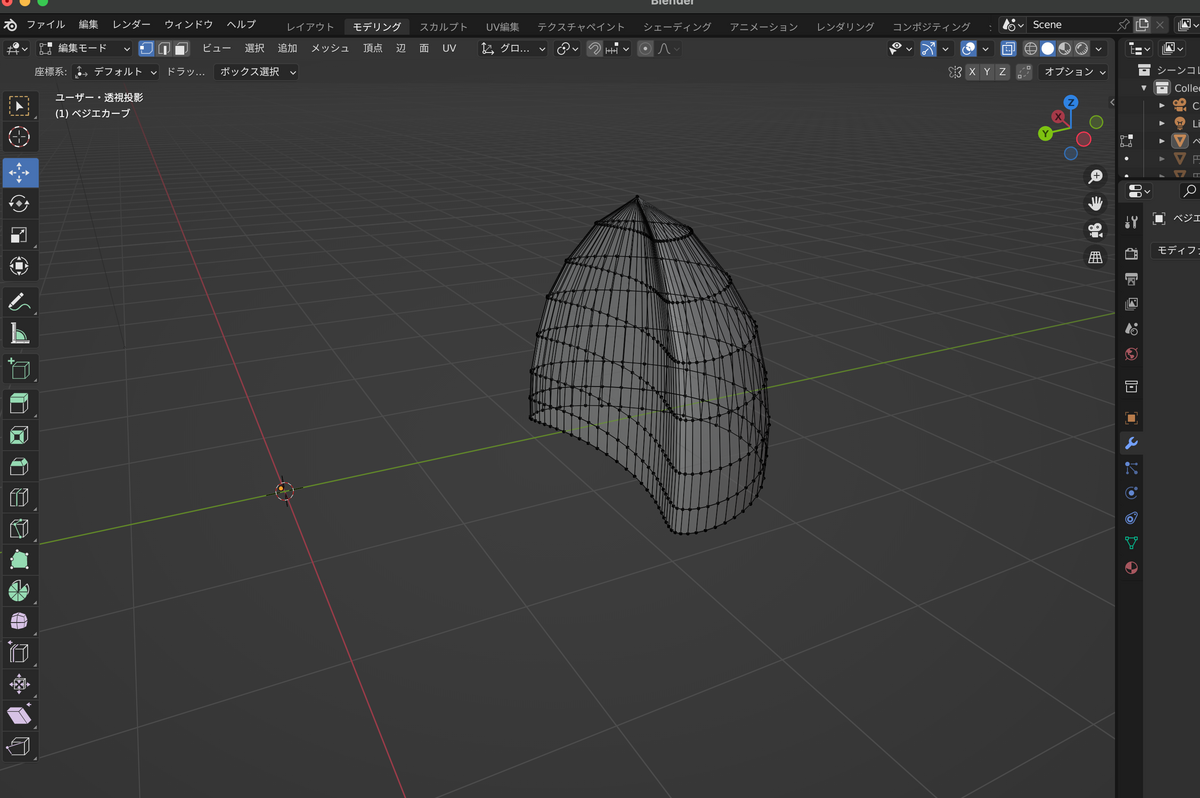
Task: Open the ボックス選択 dropdown
Action: pos(258,72)
